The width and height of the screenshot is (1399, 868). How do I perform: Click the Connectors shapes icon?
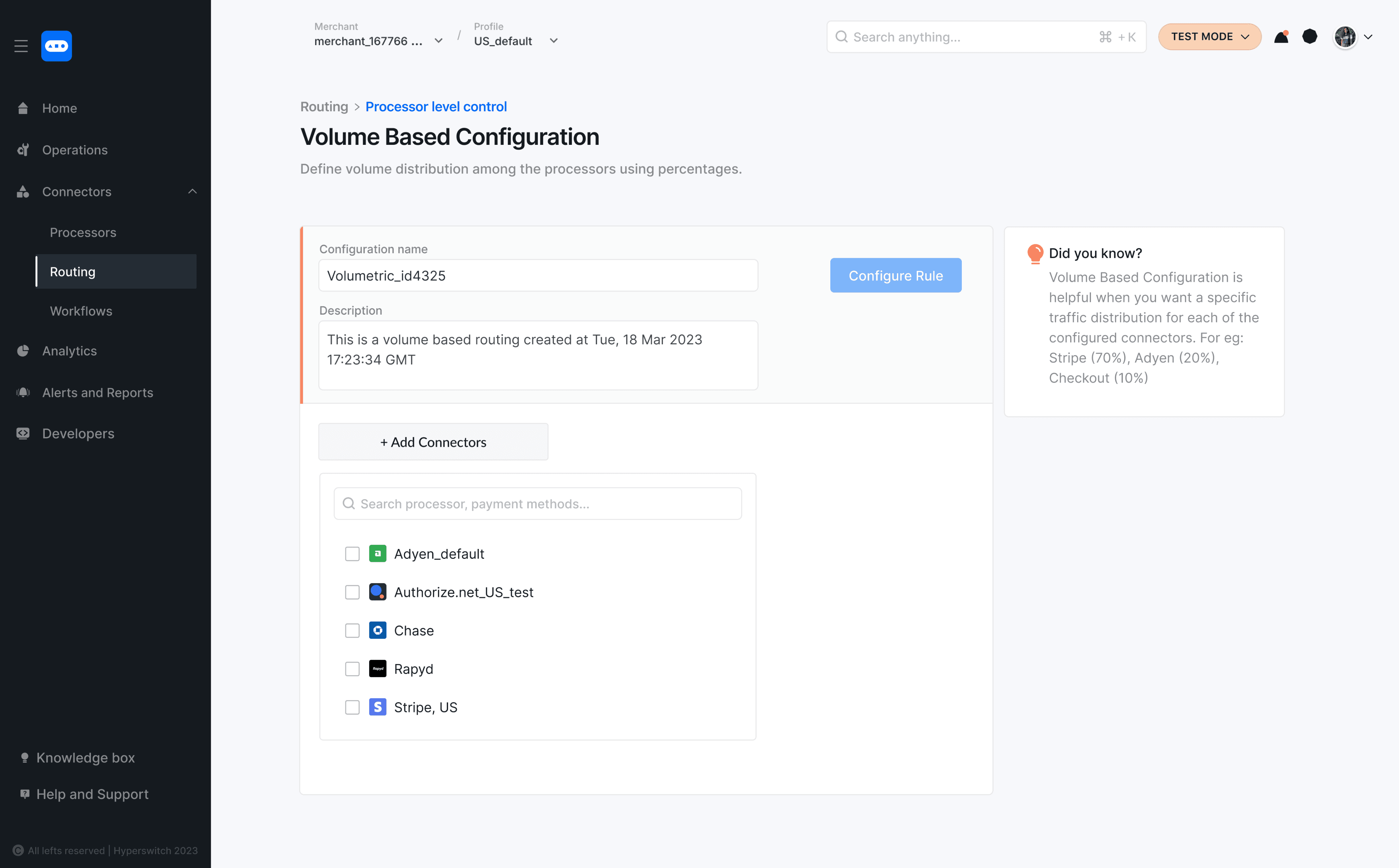click(x=23, y=192)
